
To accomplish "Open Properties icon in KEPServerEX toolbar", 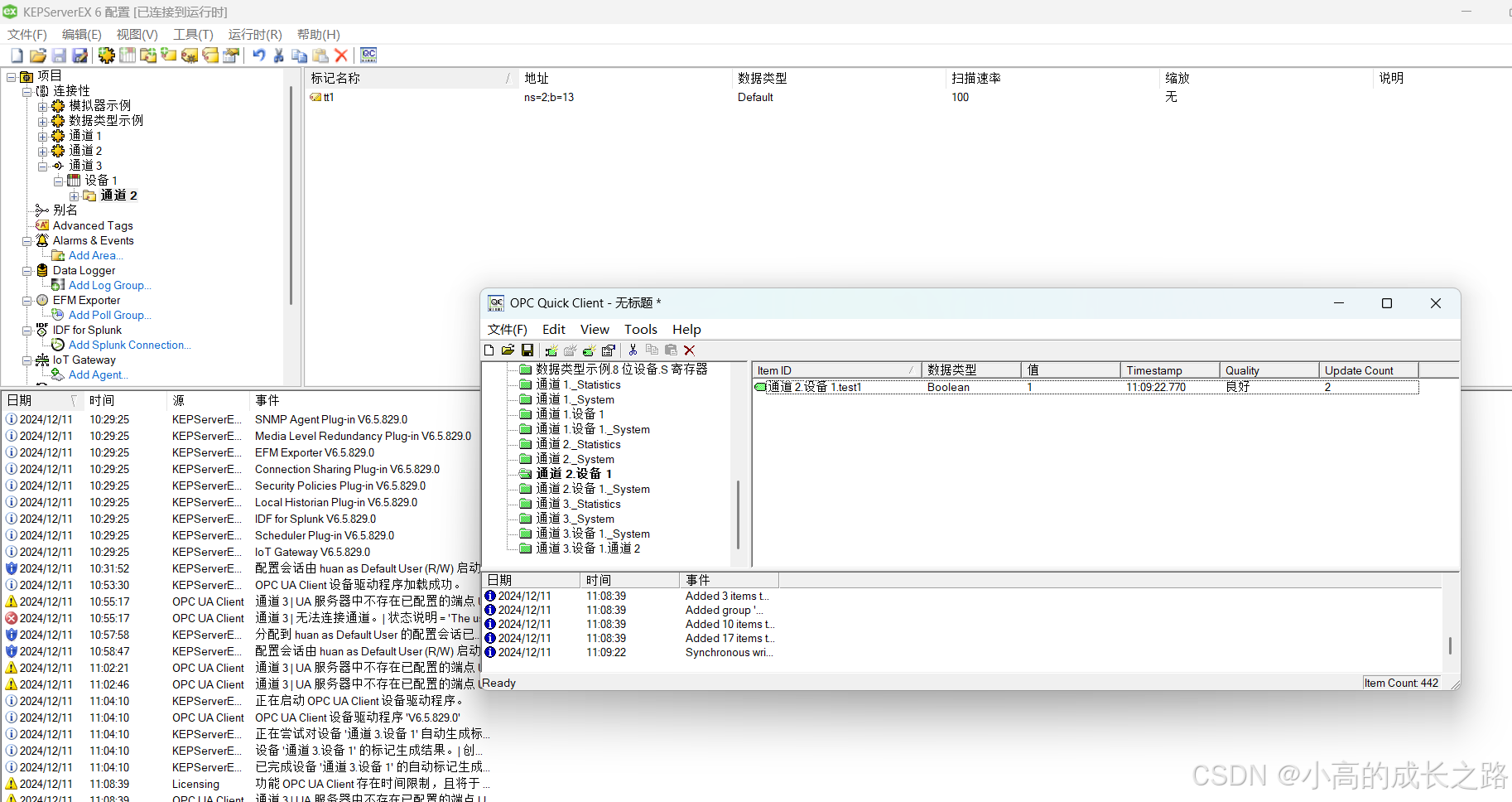I will 231,56.
